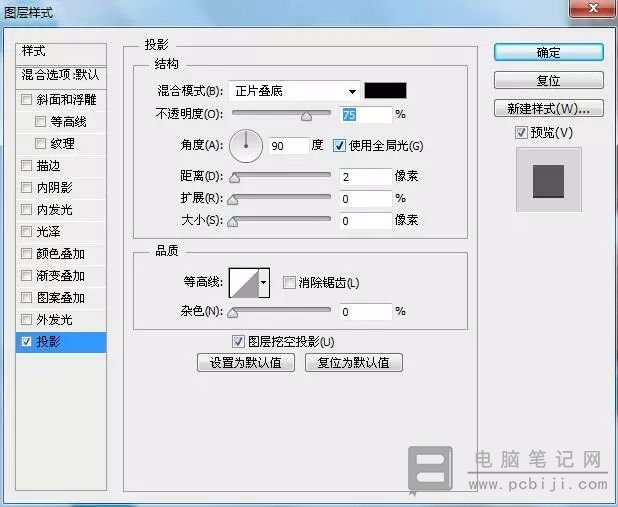Open 新建样式(W)... dialog
The image size is (618, 507).
tap(549, 108)
